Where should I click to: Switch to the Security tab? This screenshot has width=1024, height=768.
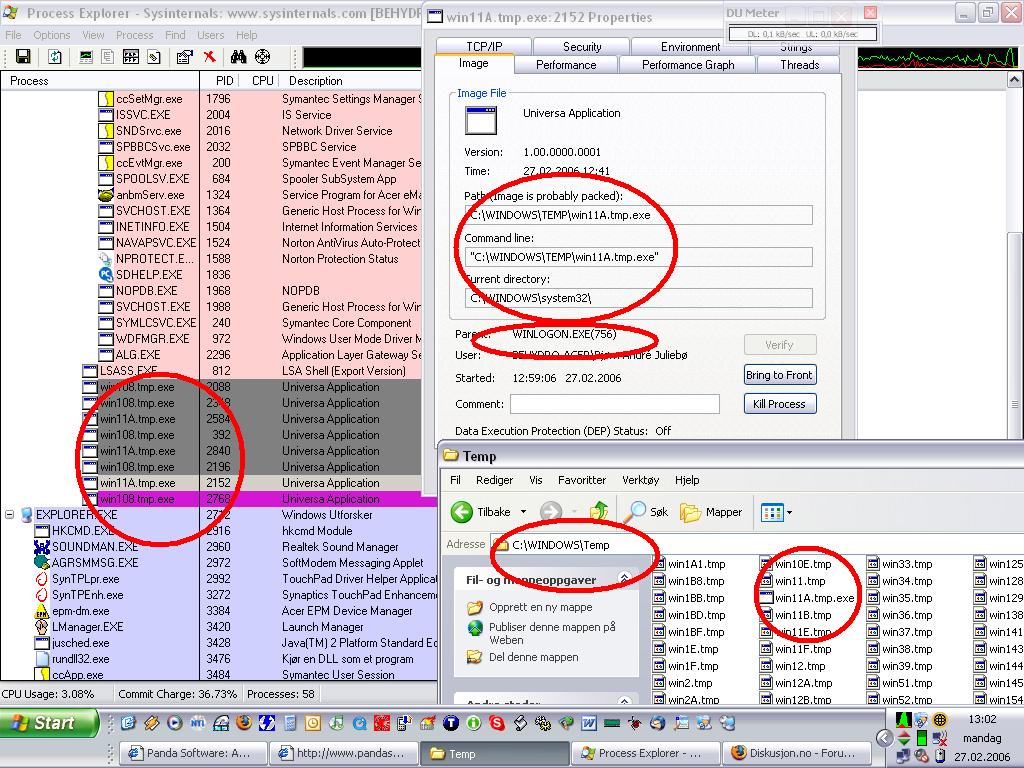582,46
